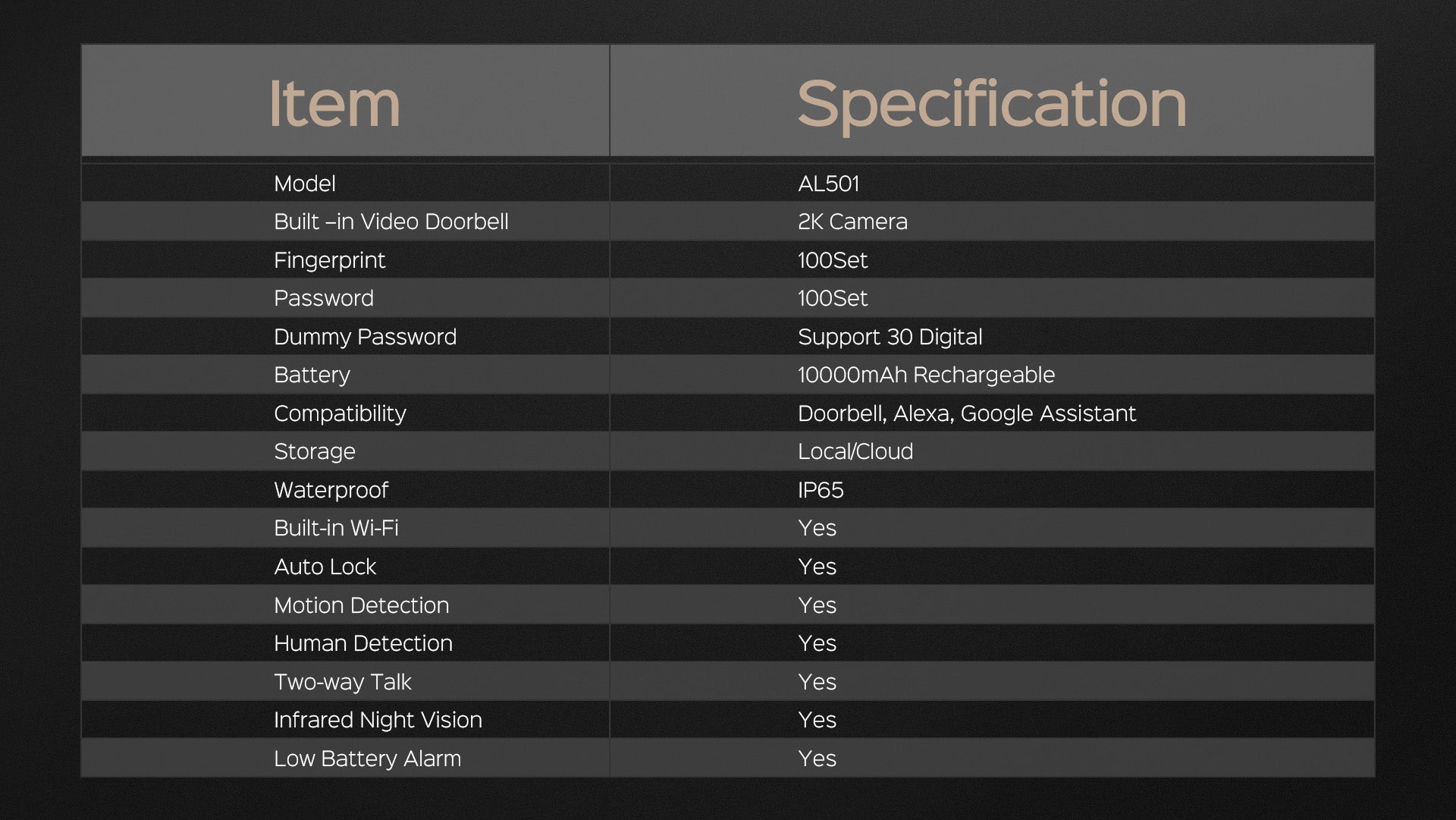This screenshot has width=1456, height=820.
Task: Click the Compatibility row label
Action: point(340,413)
